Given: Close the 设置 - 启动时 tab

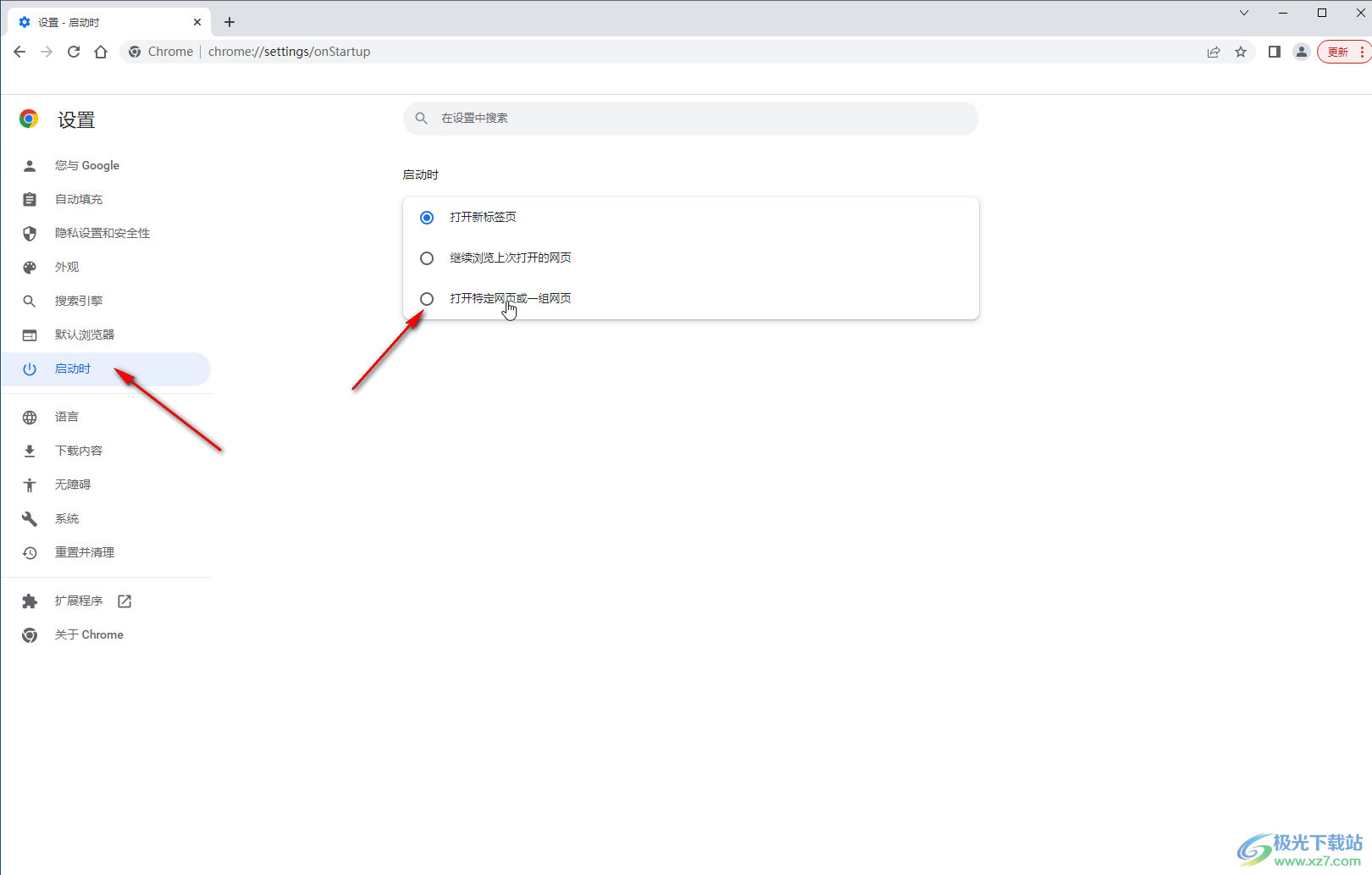Looking at the screenshot, I should tap(197, 22).
